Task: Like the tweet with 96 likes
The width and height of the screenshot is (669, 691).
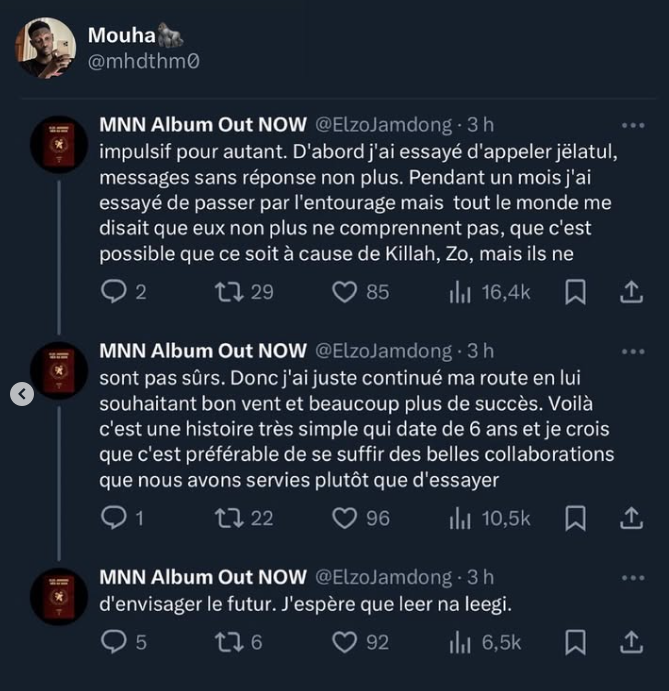Action: 345,517
